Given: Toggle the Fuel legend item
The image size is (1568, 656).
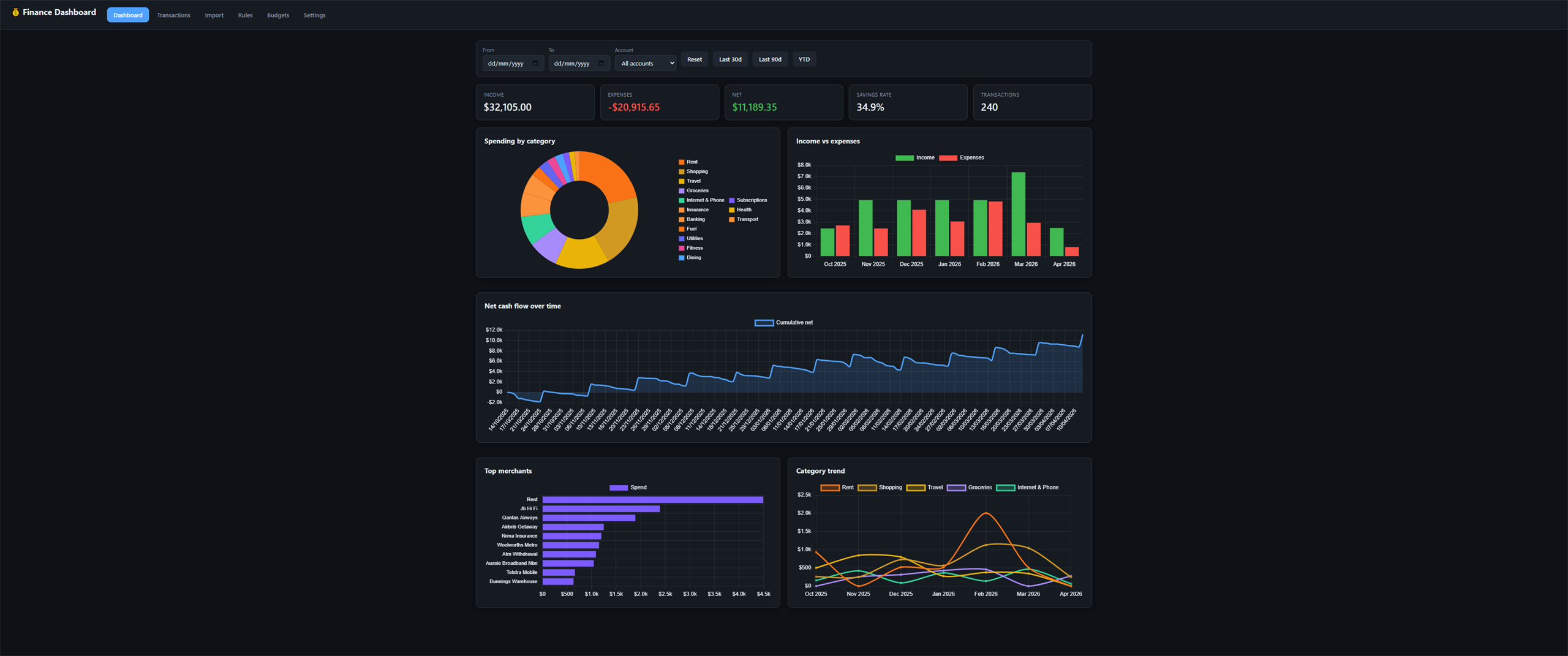Looking at the screenshot, I should pos(688,229).
